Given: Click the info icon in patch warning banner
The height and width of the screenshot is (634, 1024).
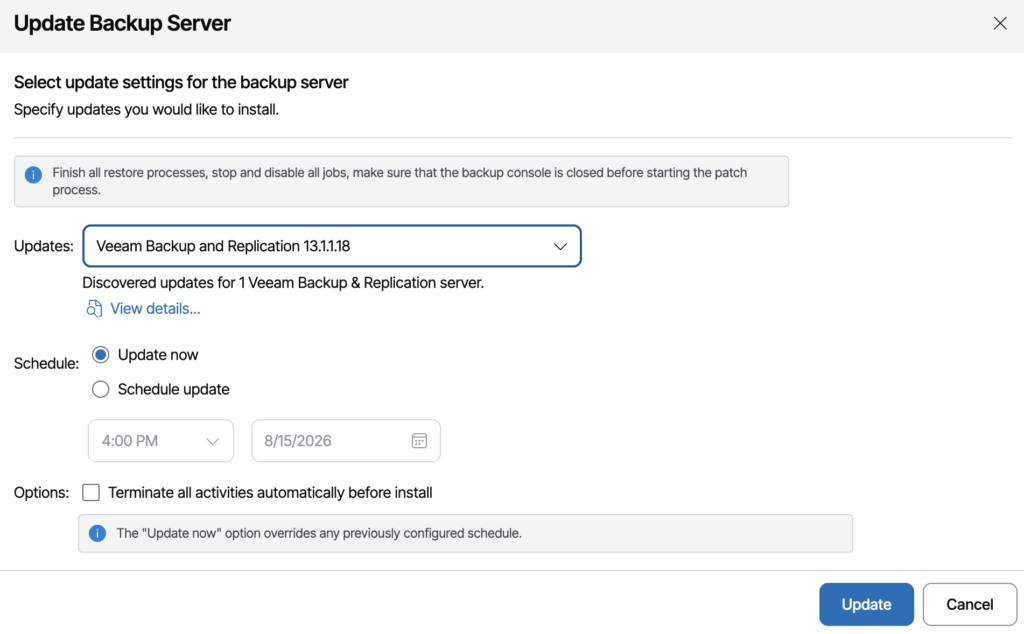Looking at the screenshot, I should [33, 175].
